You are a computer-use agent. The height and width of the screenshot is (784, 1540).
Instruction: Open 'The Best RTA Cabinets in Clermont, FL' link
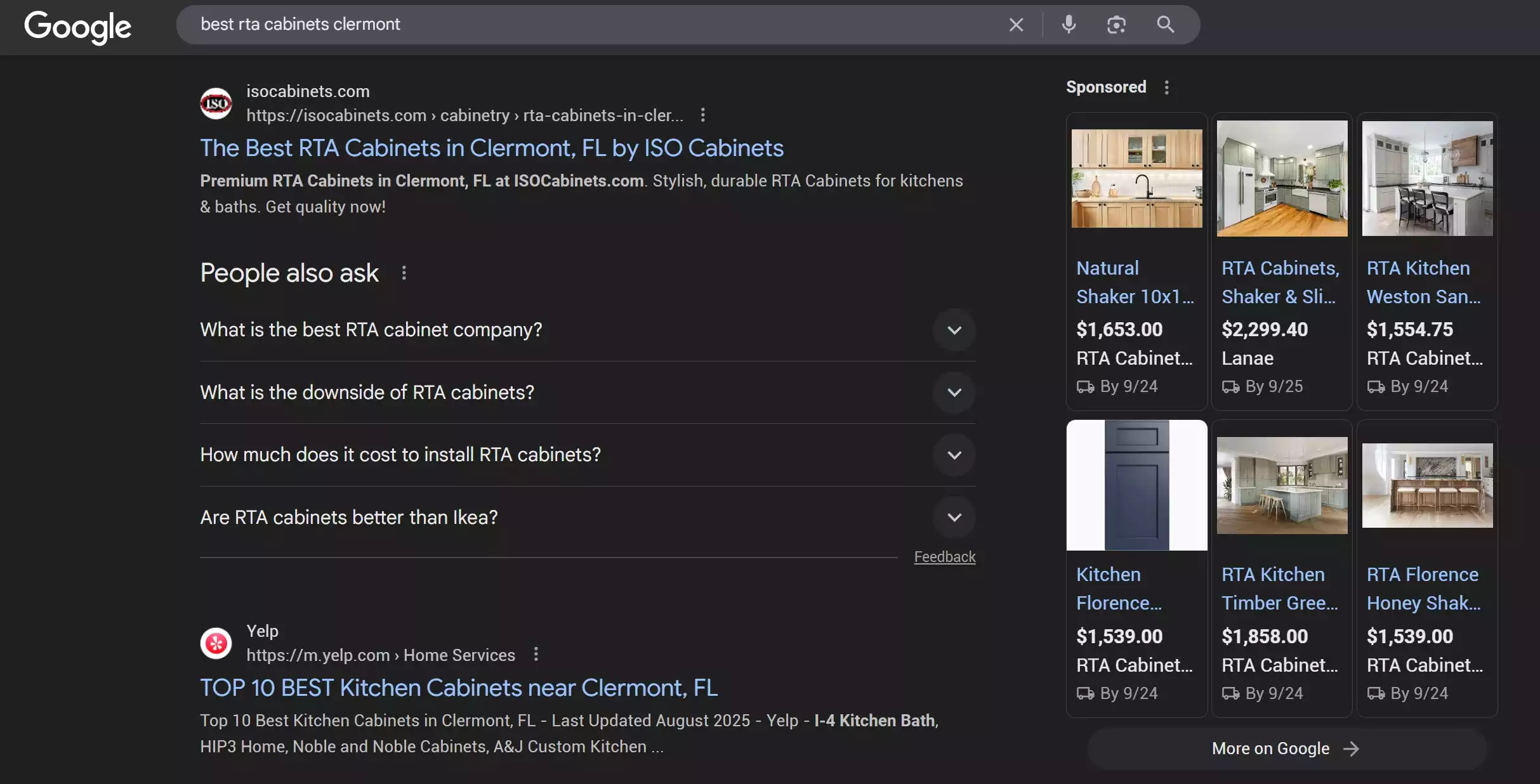coord(492,148)
